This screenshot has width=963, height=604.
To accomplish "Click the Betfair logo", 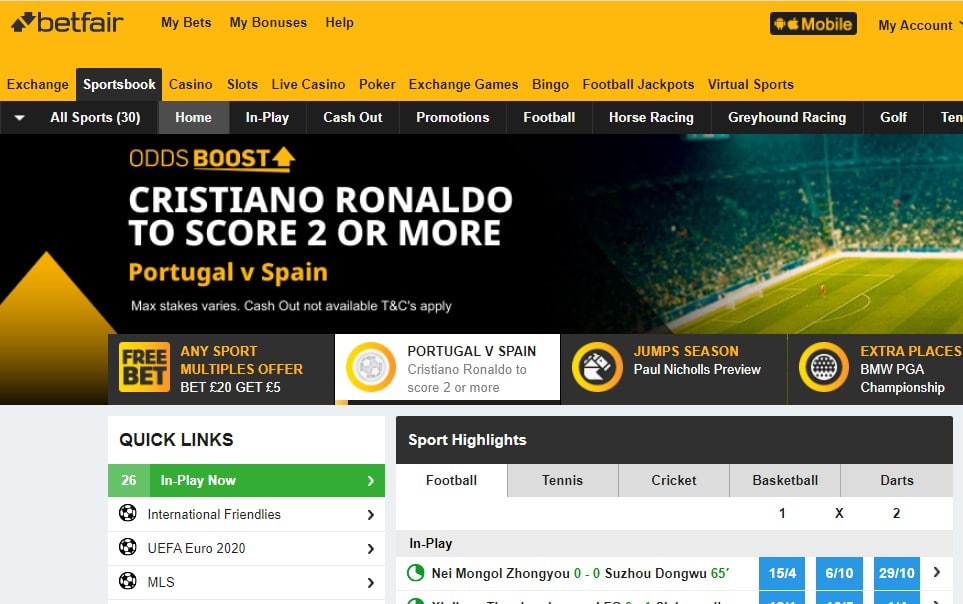I will (x=66, y=22).
